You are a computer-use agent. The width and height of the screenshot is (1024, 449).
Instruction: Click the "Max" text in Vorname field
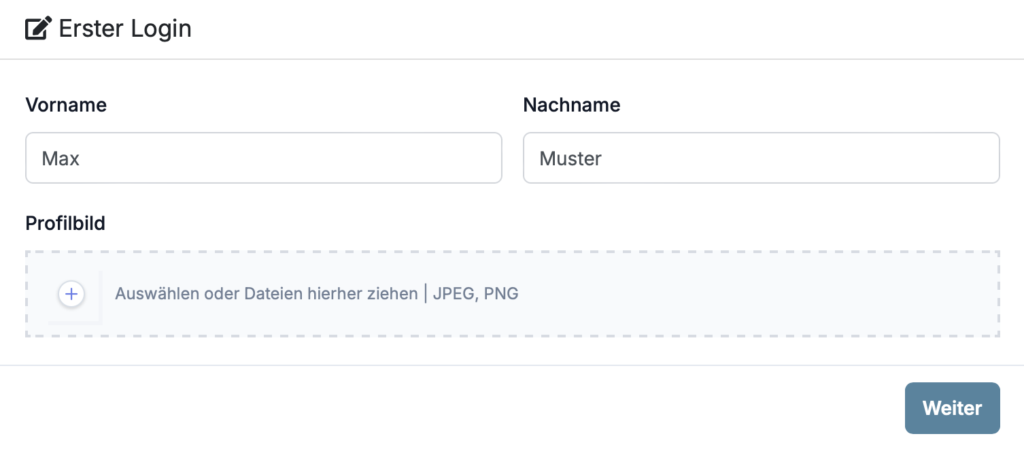60,158
